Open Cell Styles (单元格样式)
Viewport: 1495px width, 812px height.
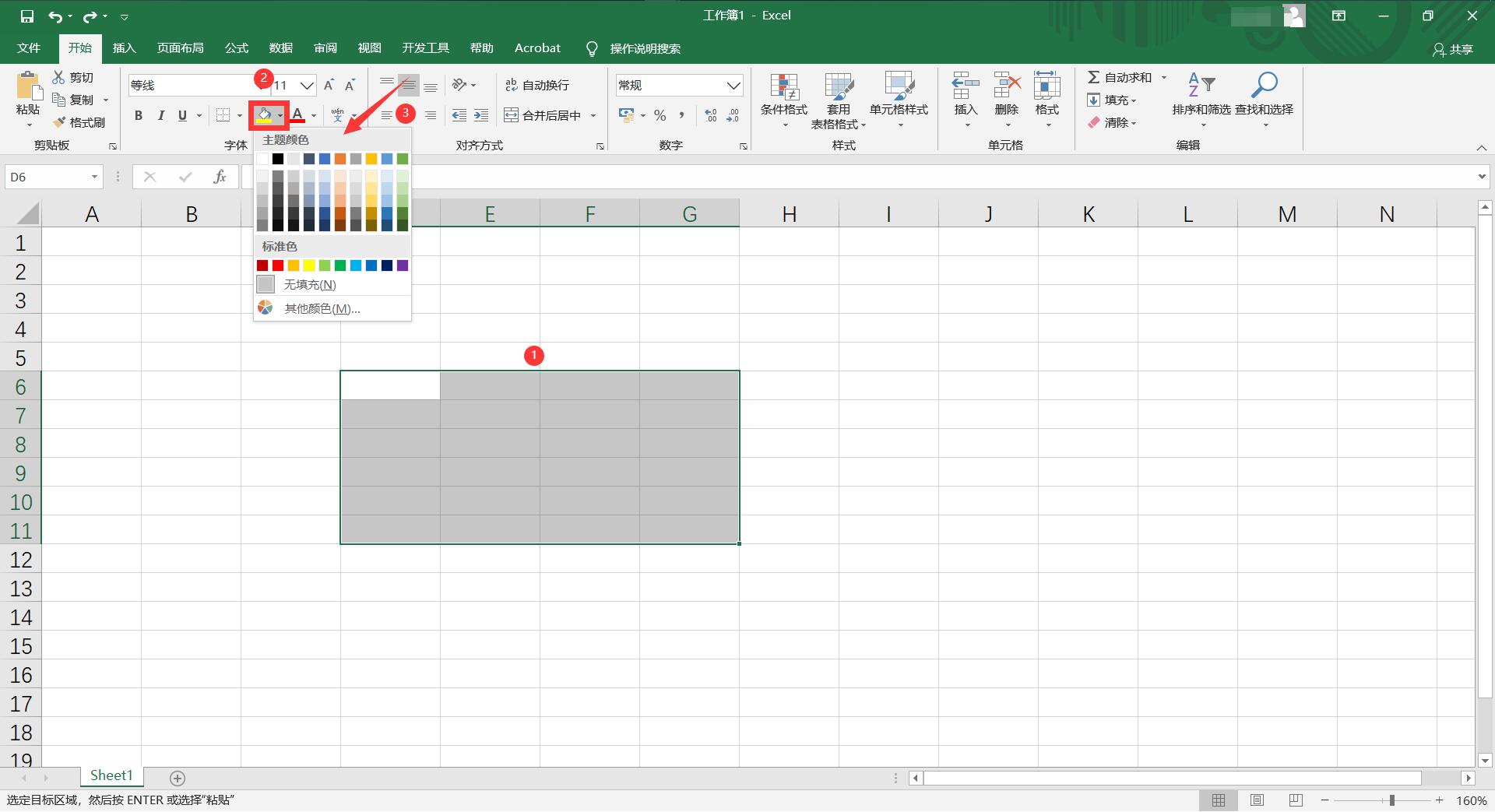pos(899,100)
